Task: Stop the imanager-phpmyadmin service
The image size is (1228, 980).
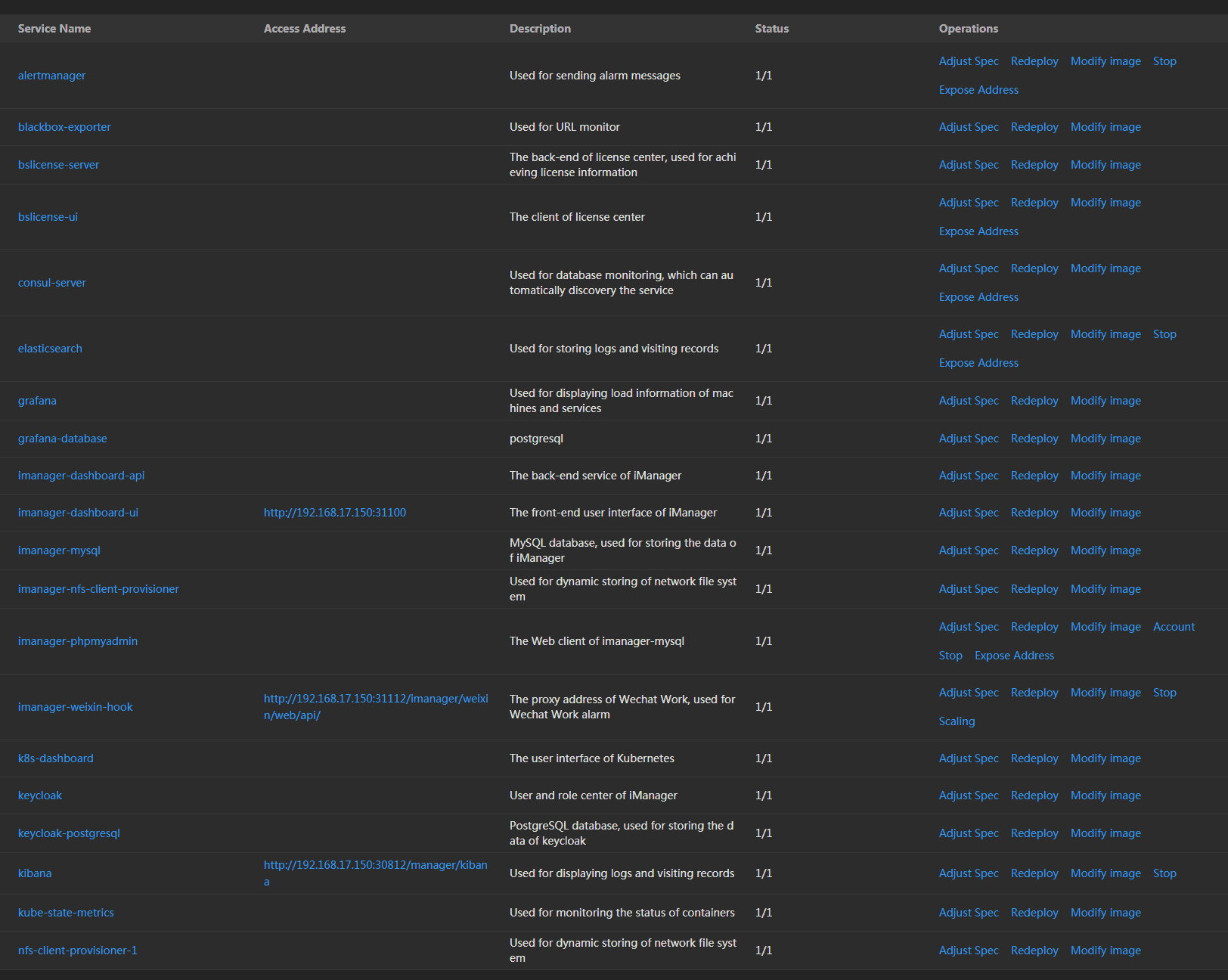Action: point(950,656)
